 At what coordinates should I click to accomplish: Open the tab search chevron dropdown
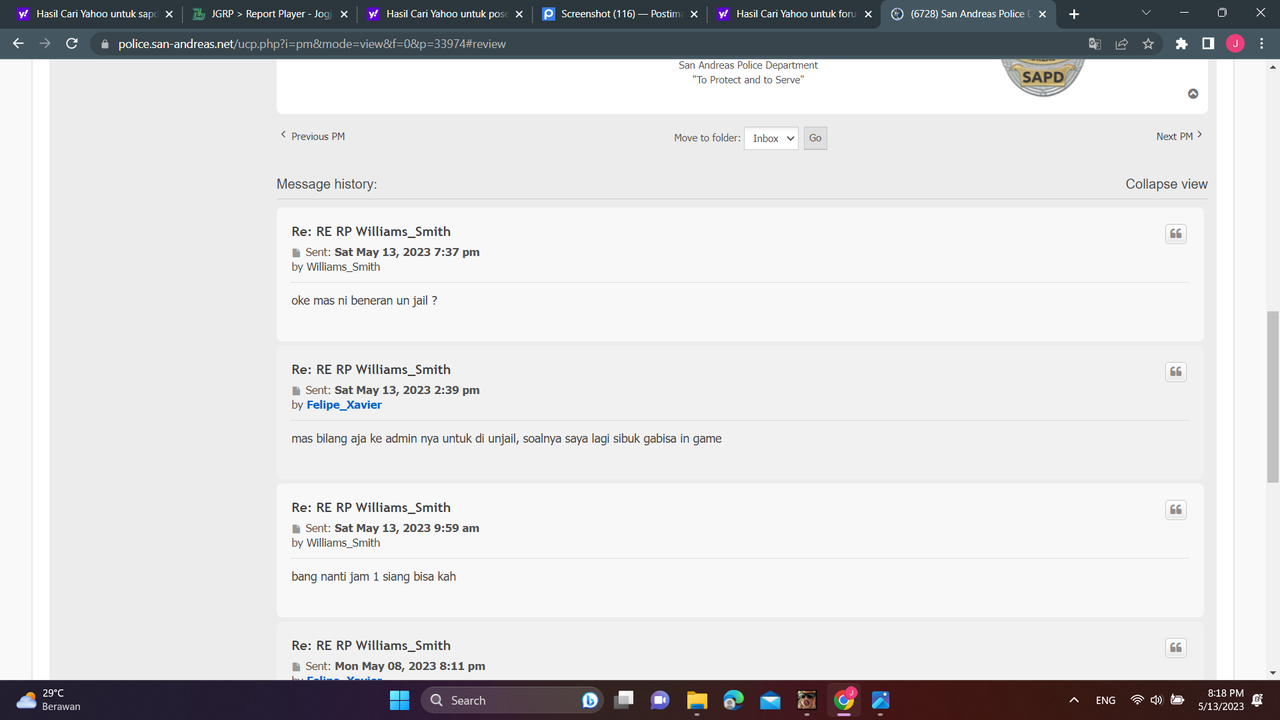click(x=1146, y=13)
